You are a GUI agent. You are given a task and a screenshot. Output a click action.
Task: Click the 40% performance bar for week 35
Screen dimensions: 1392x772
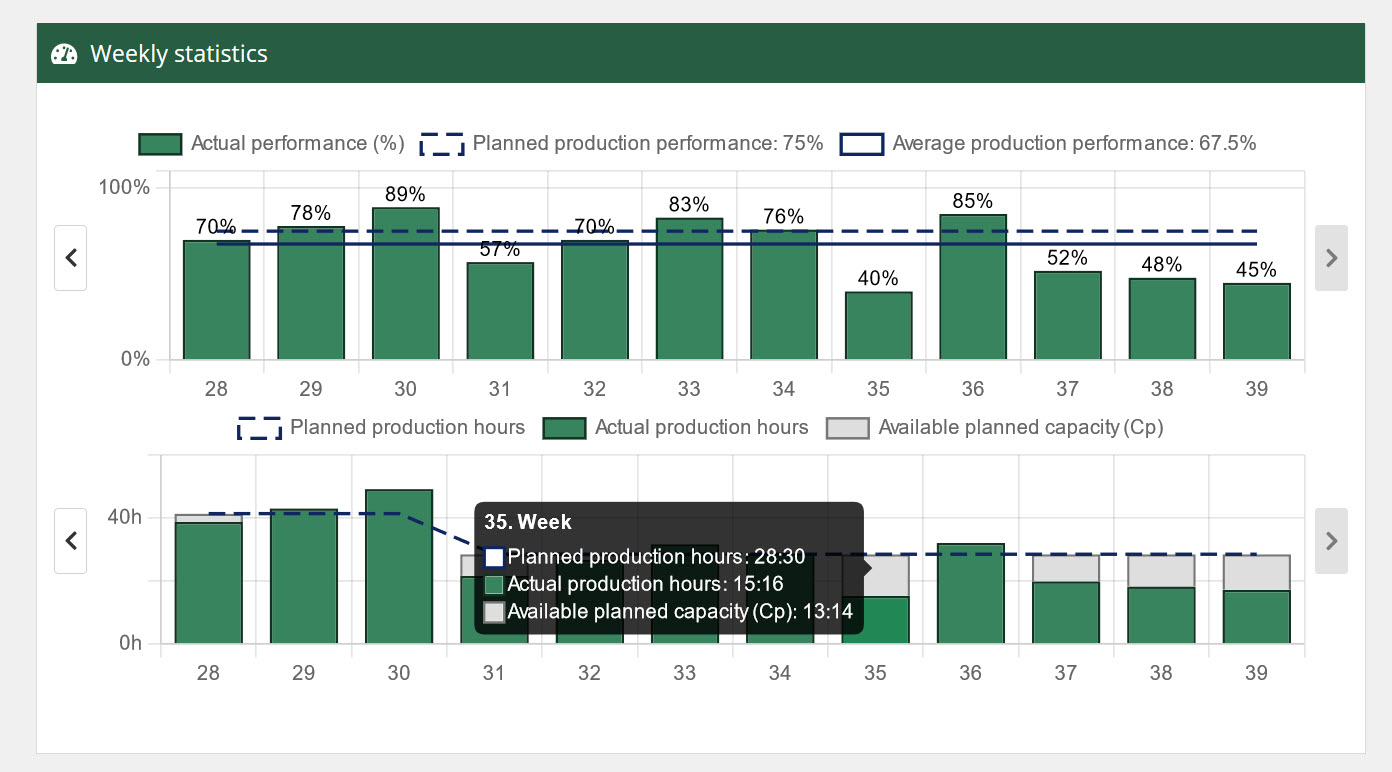(x=878, y=326)
